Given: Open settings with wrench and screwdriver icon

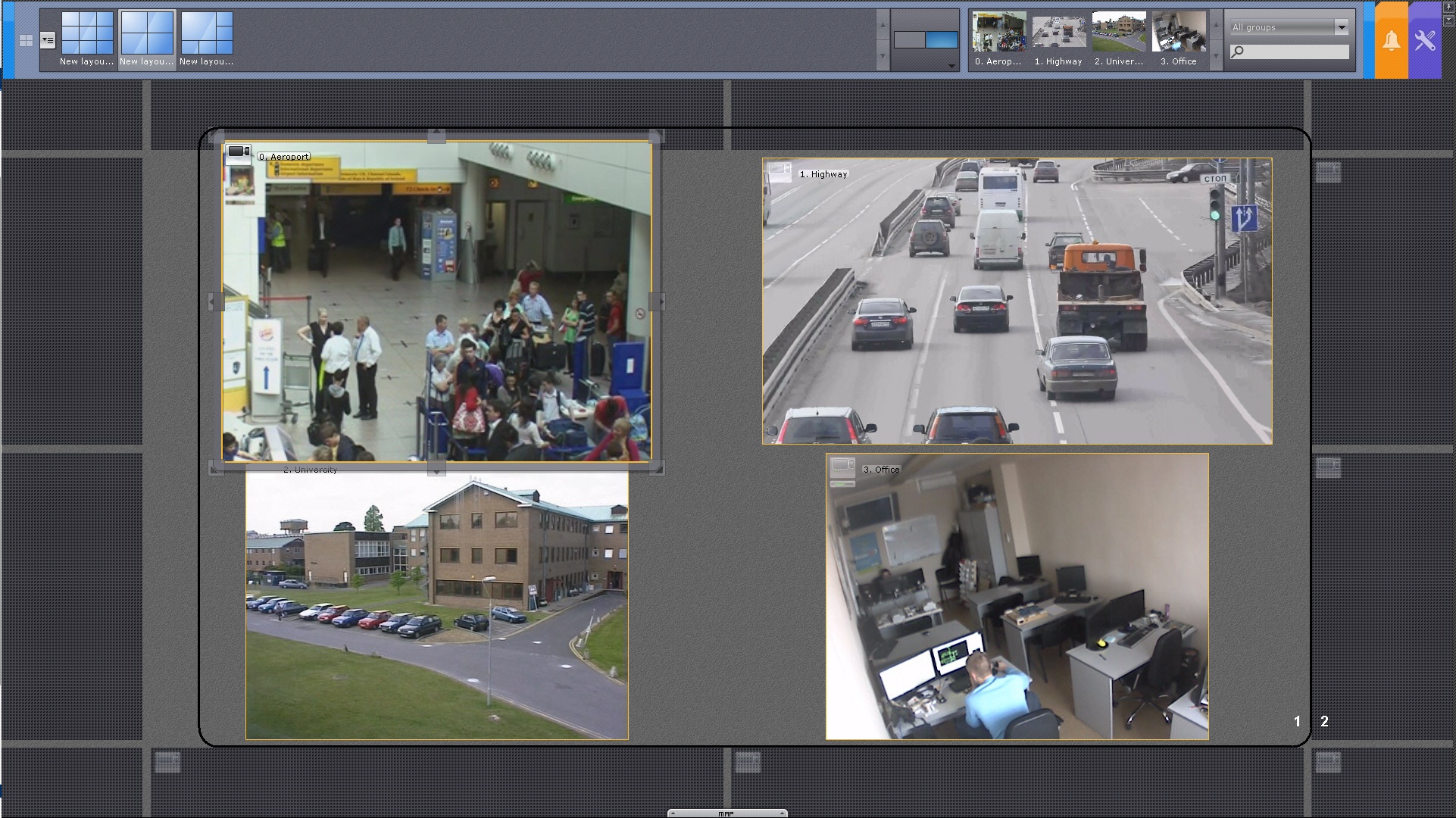Looking at the screenshot, I should coord(1424,41).
